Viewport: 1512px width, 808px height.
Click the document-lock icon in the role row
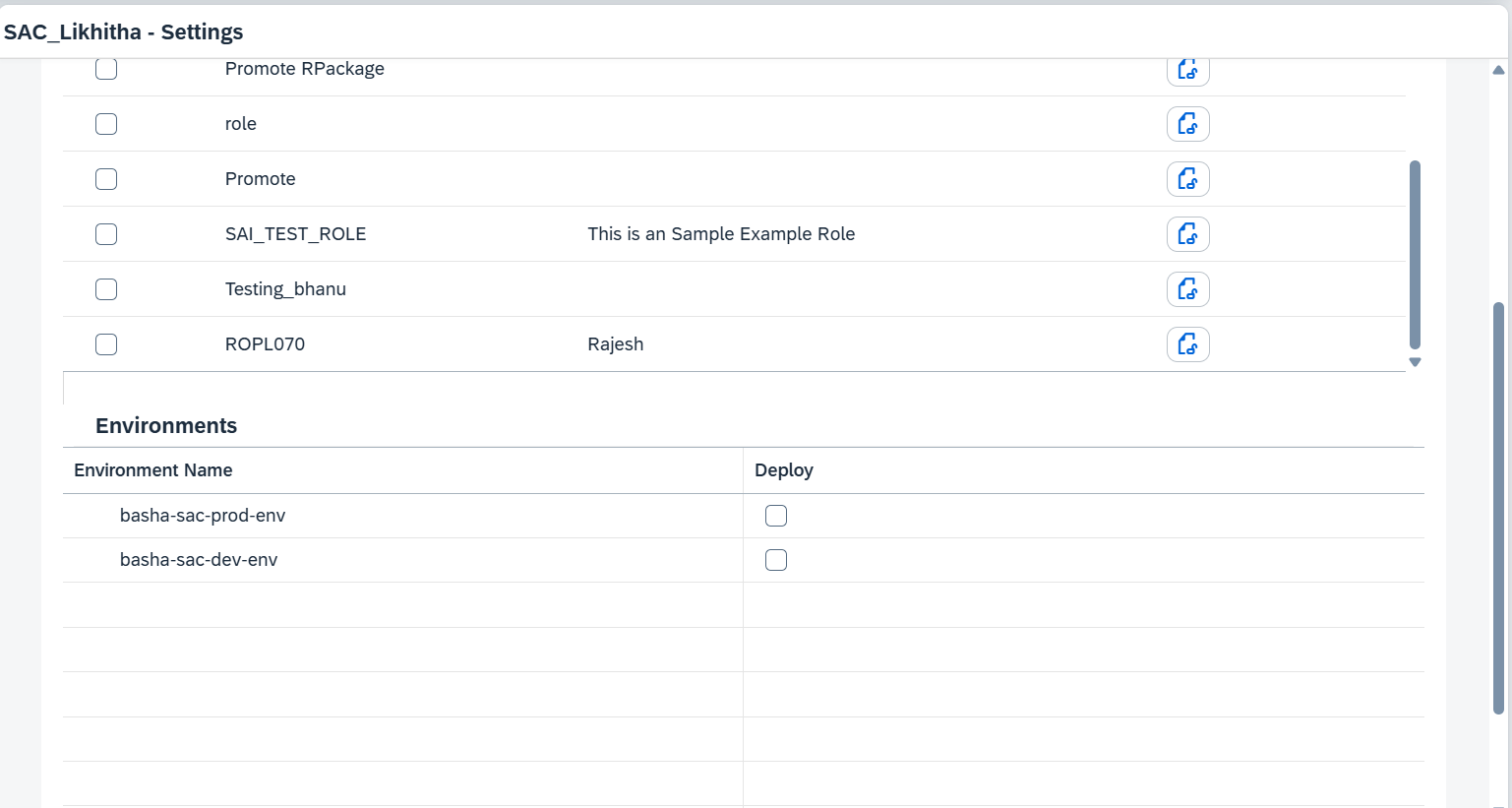point(1187,124)
